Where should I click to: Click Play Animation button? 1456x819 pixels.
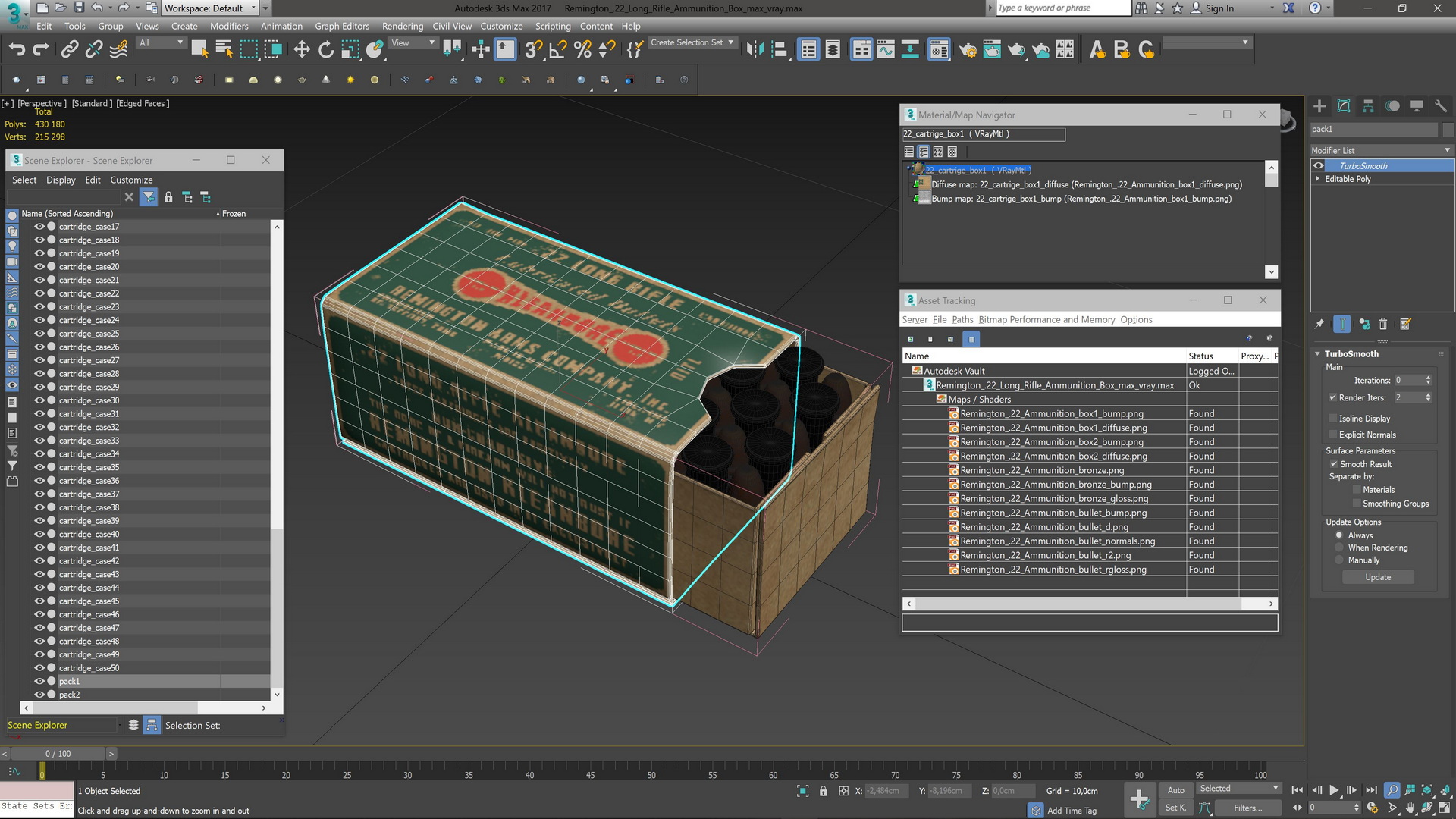coord(1334,790)
